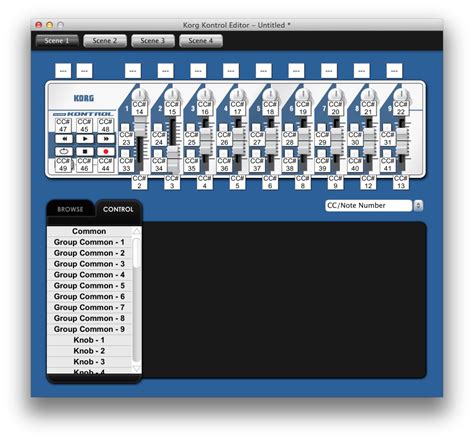Click the CC# 31 button label
The image size is (474, 440).
click(x=387, y=139)
